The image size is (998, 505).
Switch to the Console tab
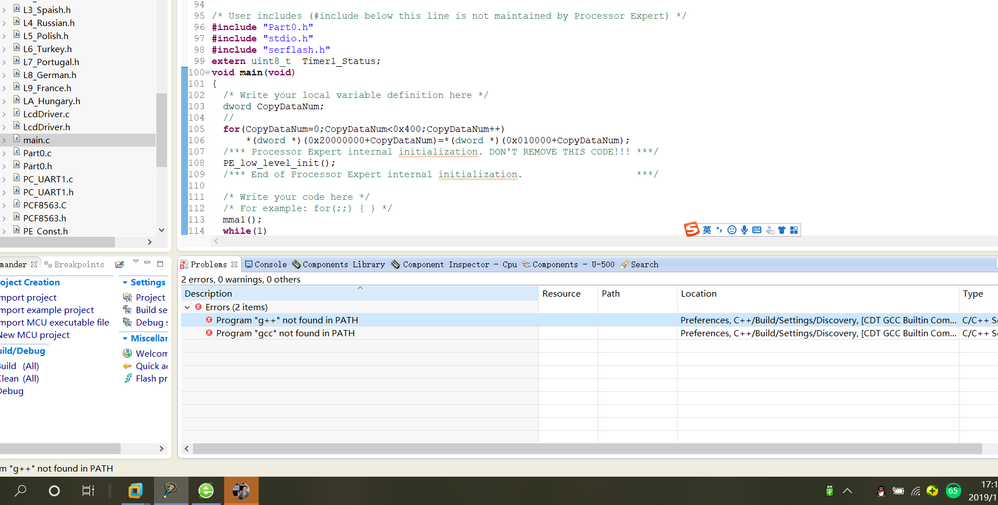pyautogui.click(x=266, y=264)
